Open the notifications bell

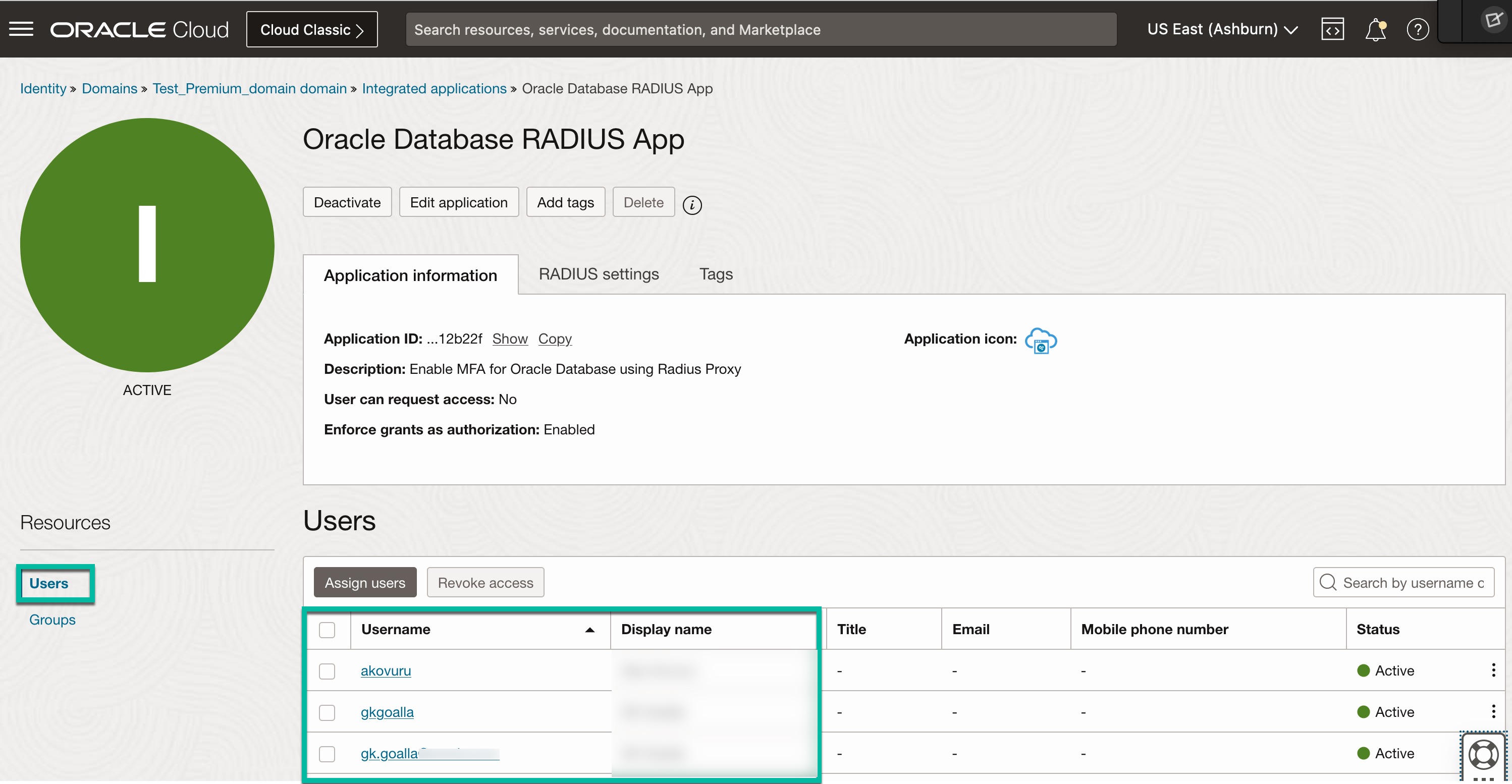(1375, 29)
